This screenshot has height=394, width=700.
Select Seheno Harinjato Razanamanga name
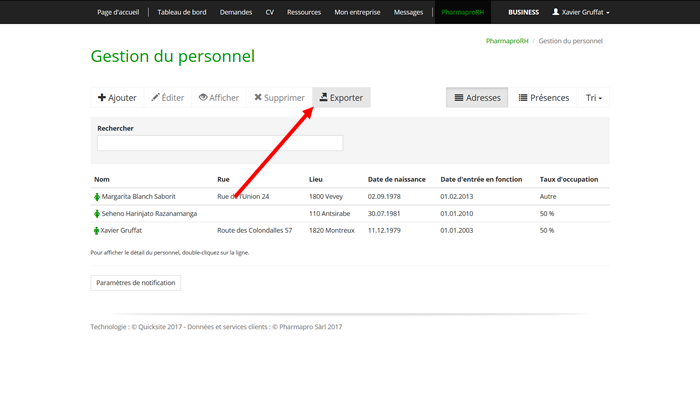(149, 213)
